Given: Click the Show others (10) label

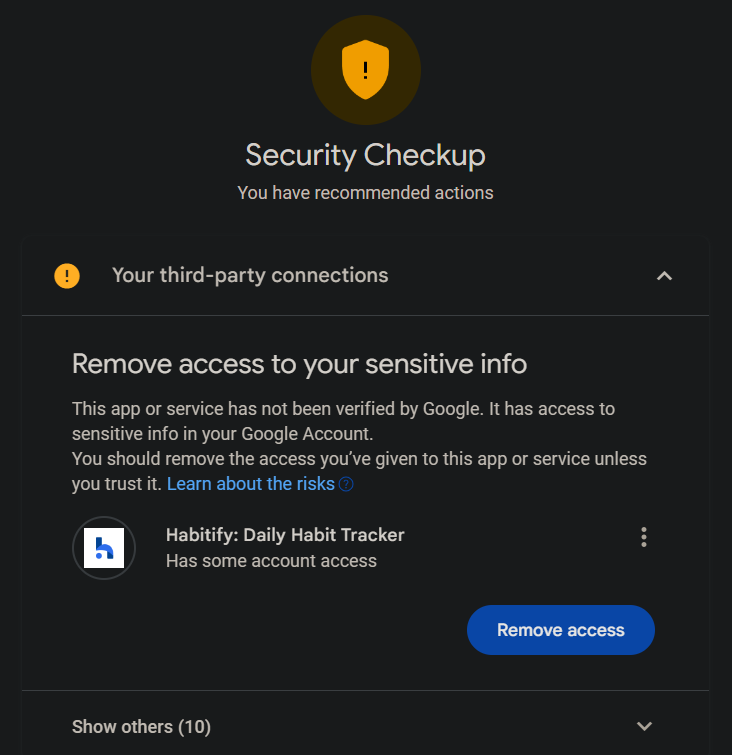Looking at the screenshot, I should 141,726.
